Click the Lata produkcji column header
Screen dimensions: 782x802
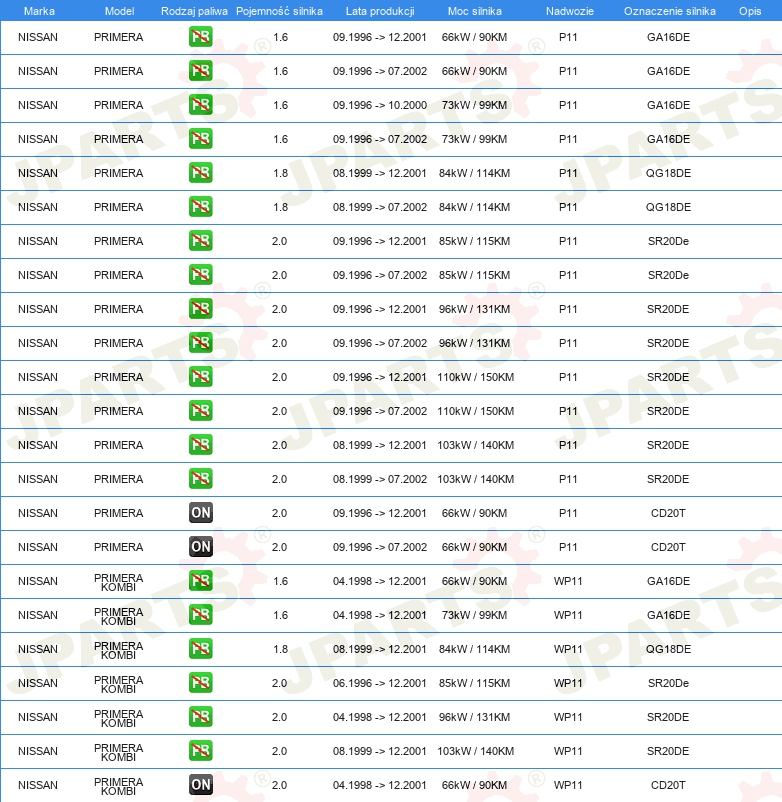click(x=380, y=11)
